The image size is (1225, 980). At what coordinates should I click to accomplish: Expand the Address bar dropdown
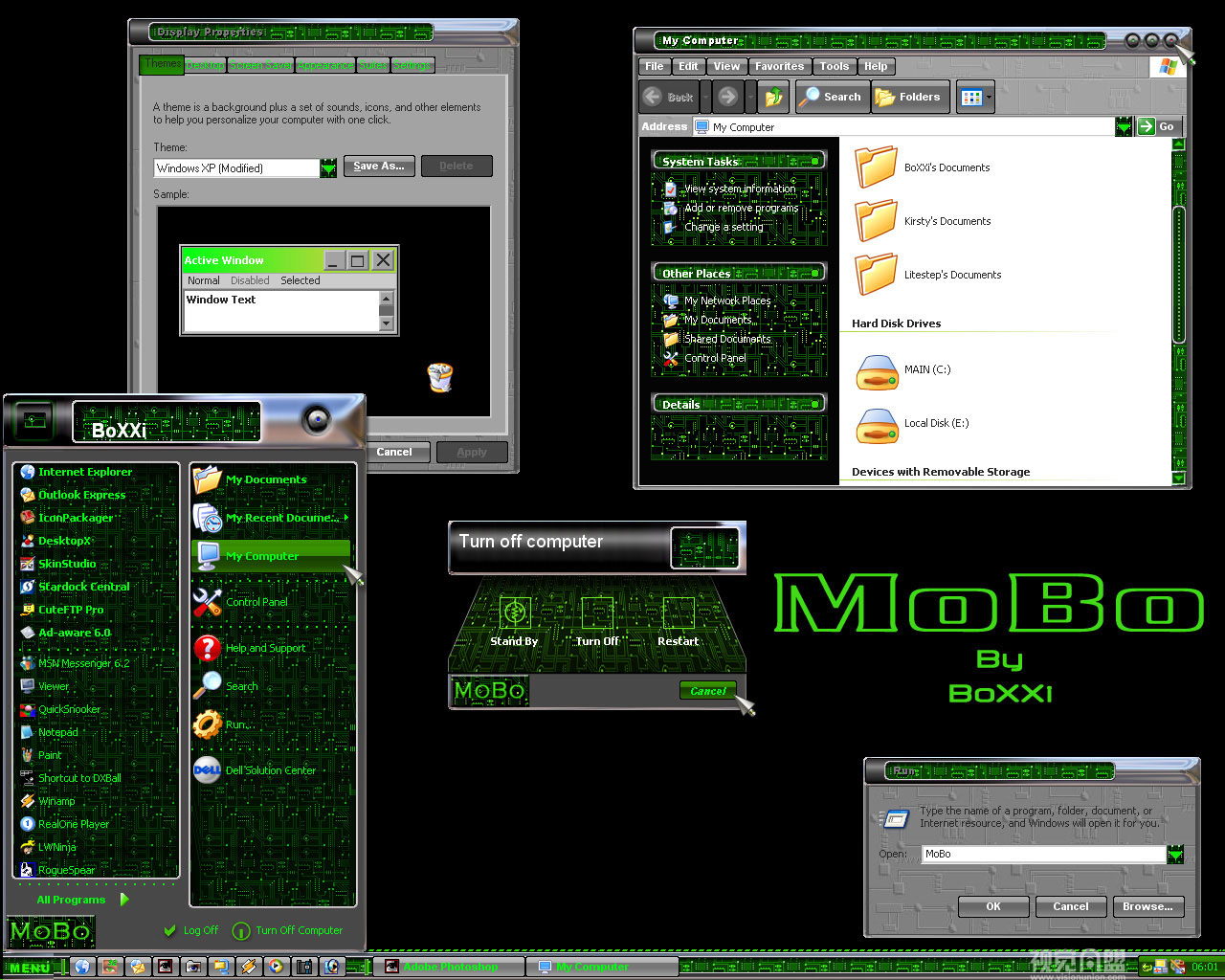(x=1124, y=126)
